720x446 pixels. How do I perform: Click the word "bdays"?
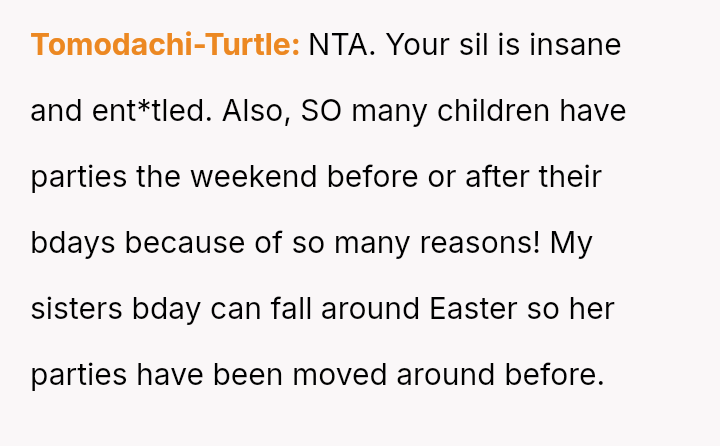coord(74,243)
